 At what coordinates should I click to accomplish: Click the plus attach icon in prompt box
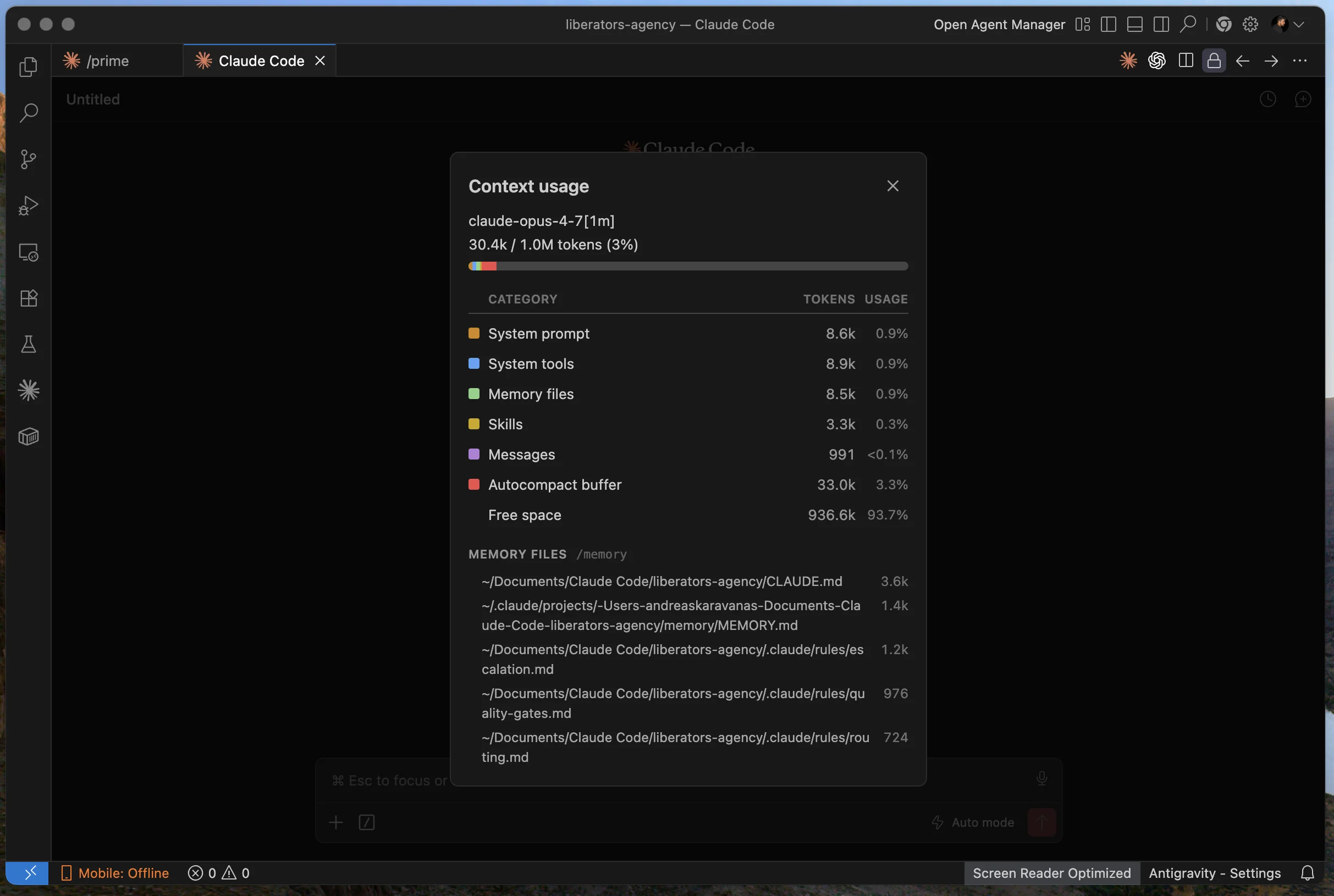(336, 822)
